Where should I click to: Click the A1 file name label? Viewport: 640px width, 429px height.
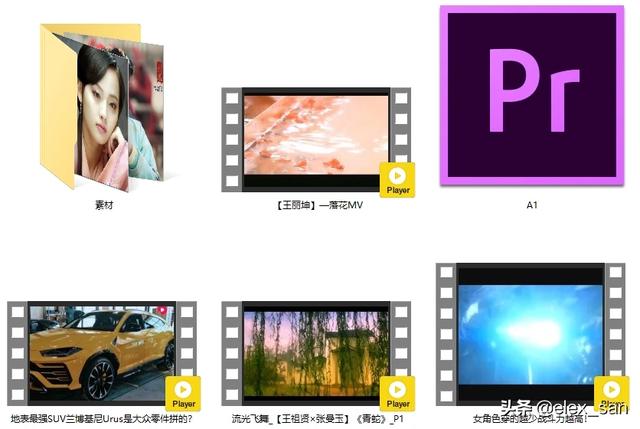click(532, 205)
